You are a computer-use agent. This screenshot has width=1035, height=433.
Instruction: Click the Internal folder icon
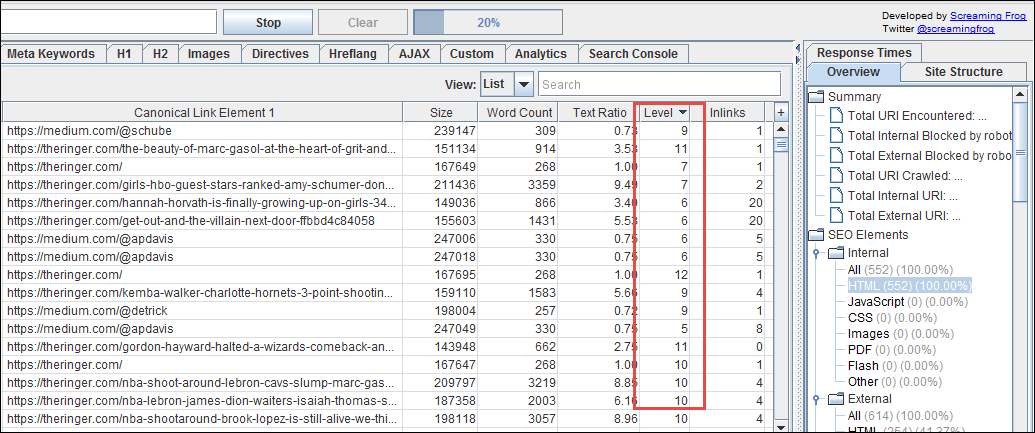pos(836,253)
